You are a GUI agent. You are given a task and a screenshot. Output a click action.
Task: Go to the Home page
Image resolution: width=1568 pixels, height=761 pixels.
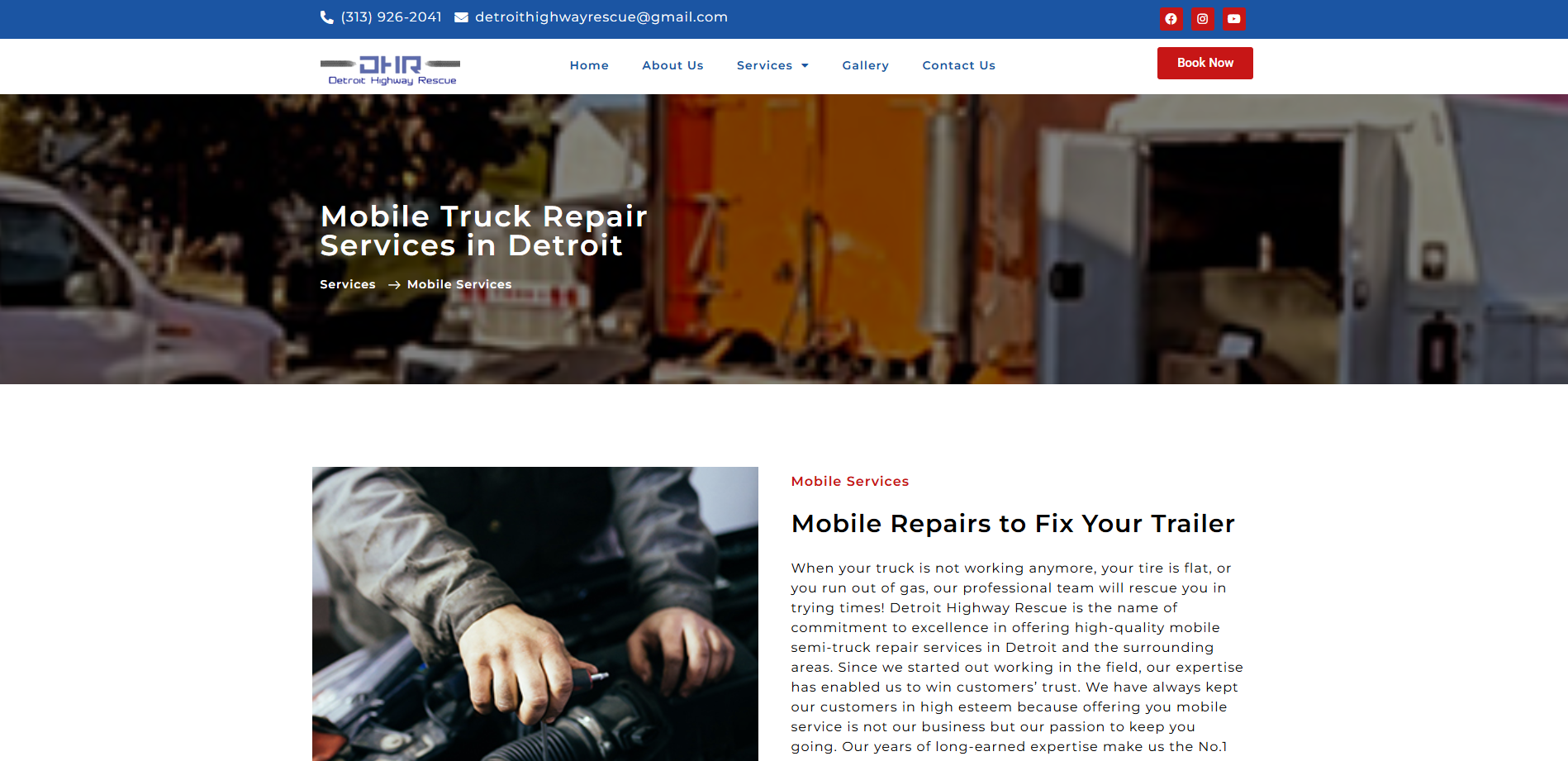pyautogui.click(x=589, y=65)
